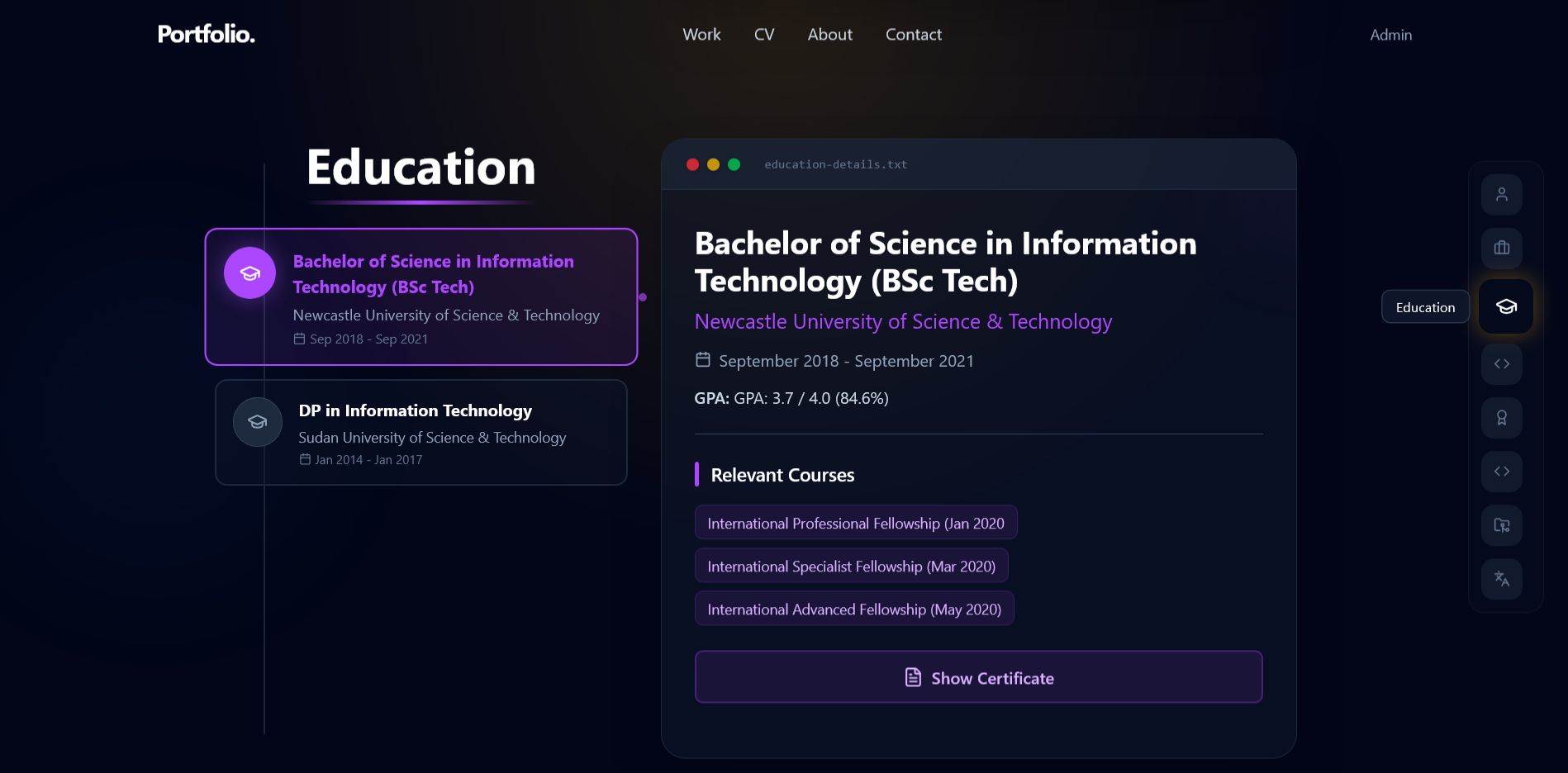
Task: Click the International Specialist Fellowship course chip
Action: pos(851,566)
